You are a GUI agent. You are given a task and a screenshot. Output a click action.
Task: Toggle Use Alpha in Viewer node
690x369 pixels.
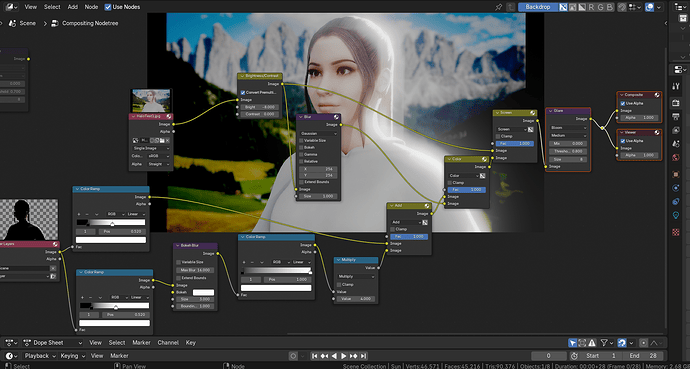click(623, 141)
